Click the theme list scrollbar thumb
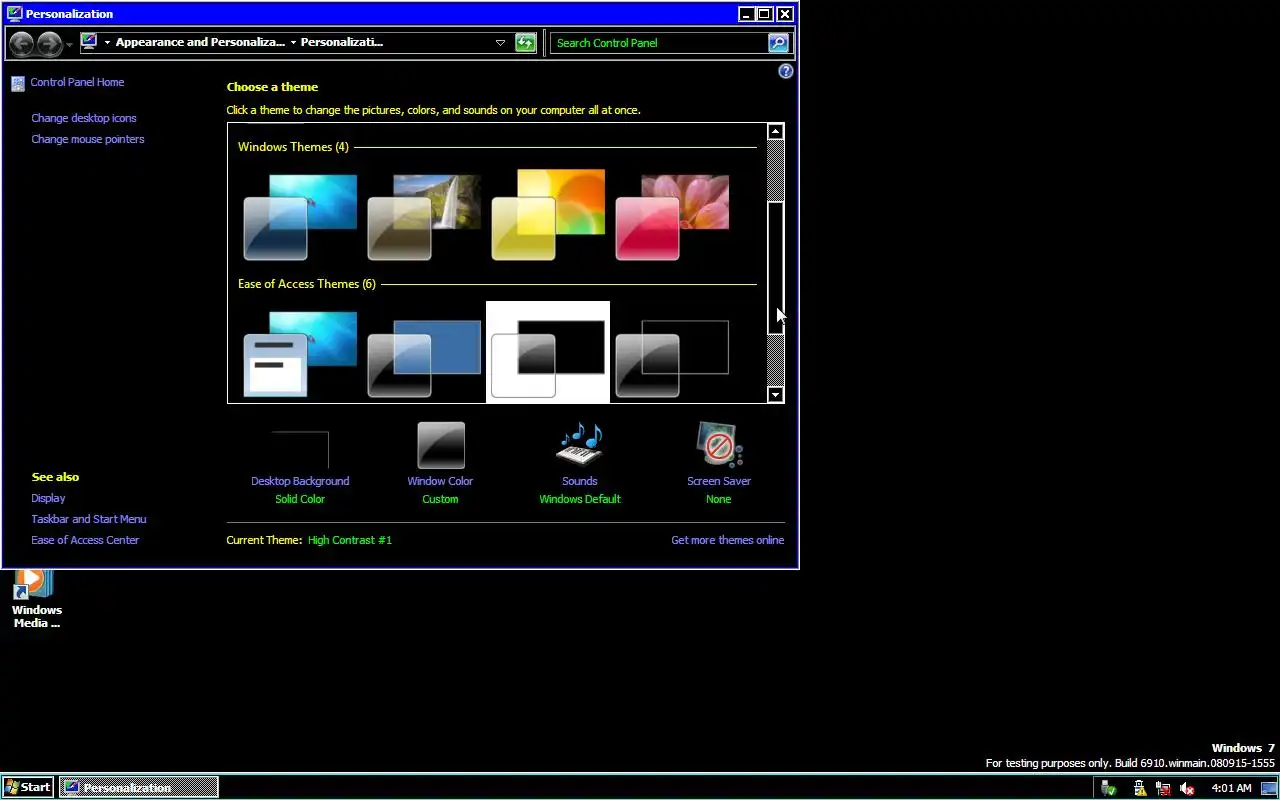 click(x=775, y=268)
